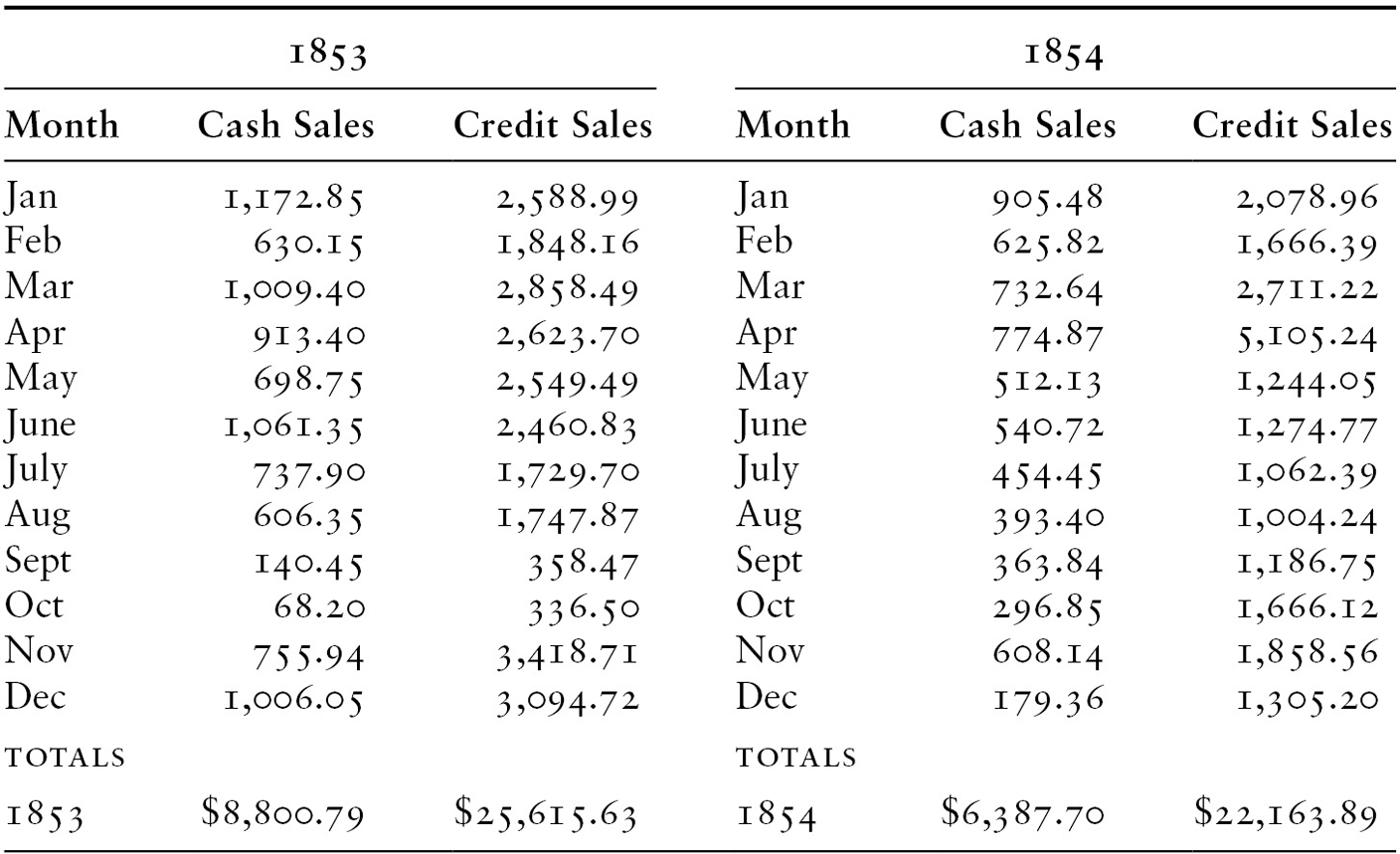The width and height of the screenshot is (1400, 854).
Task: Select the 1854 March credit sales 2,711.22
Action: pos(1307,289)
